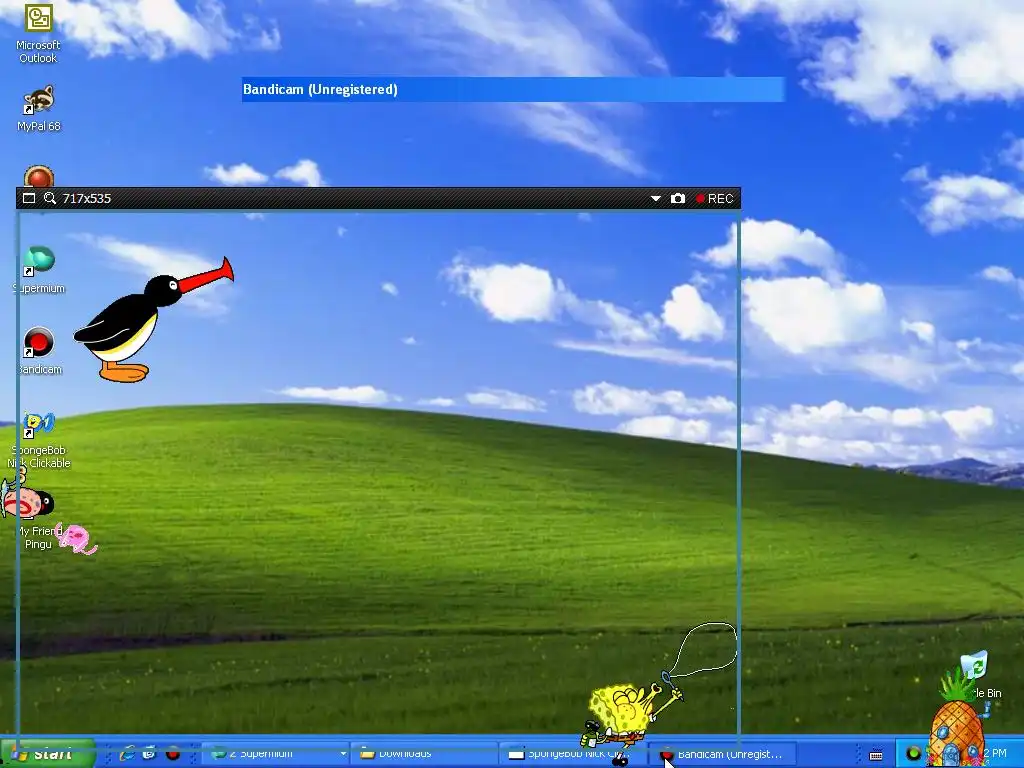Expand the Supermium taskbar group
Viewport: 1024px width, 768px height.
tap(276, 754)
